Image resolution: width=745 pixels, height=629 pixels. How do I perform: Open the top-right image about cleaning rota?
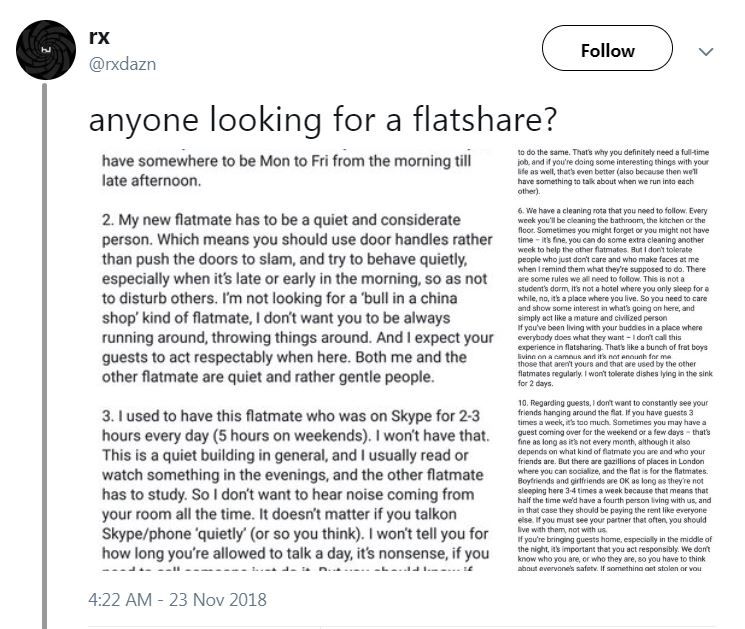coord(615,253)
